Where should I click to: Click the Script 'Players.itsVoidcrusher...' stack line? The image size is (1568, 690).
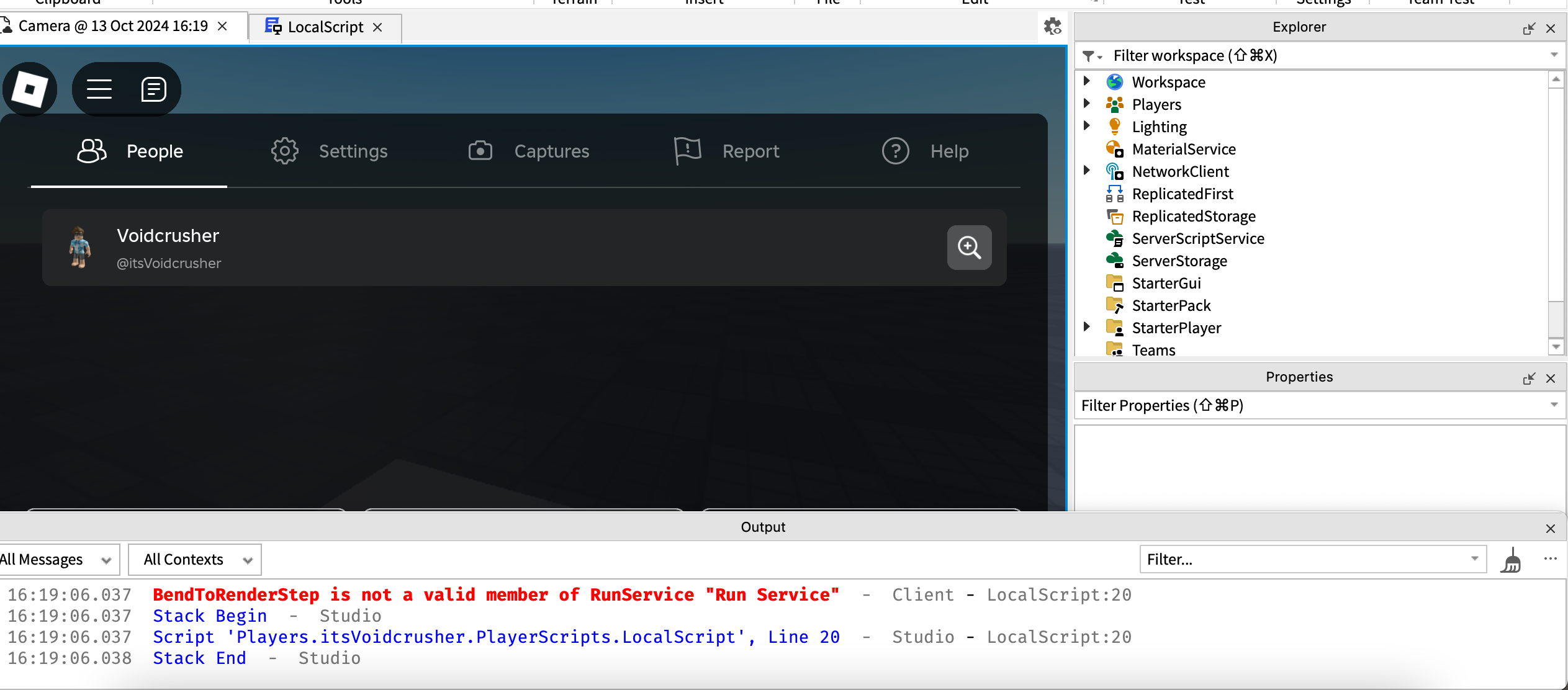point(496,637)
